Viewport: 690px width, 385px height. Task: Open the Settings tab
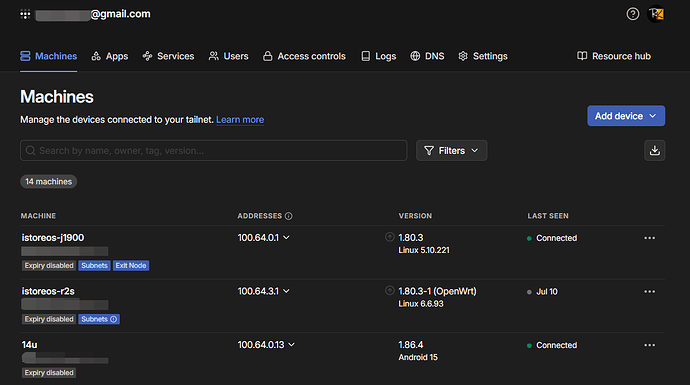coord(483,56)
